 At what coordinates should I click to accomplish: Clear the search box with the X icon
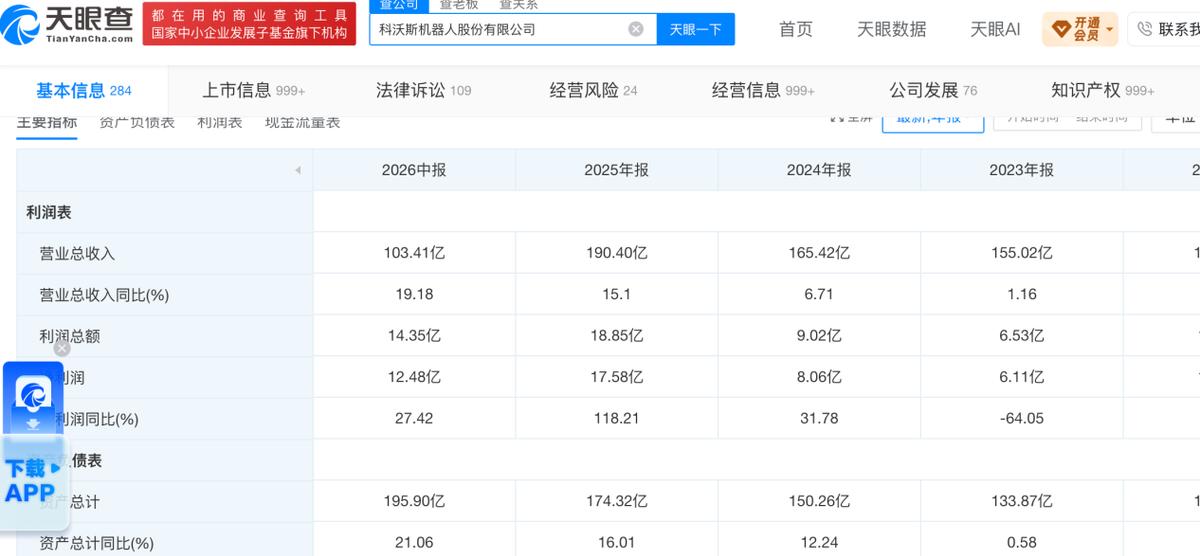tap(636, 29)
